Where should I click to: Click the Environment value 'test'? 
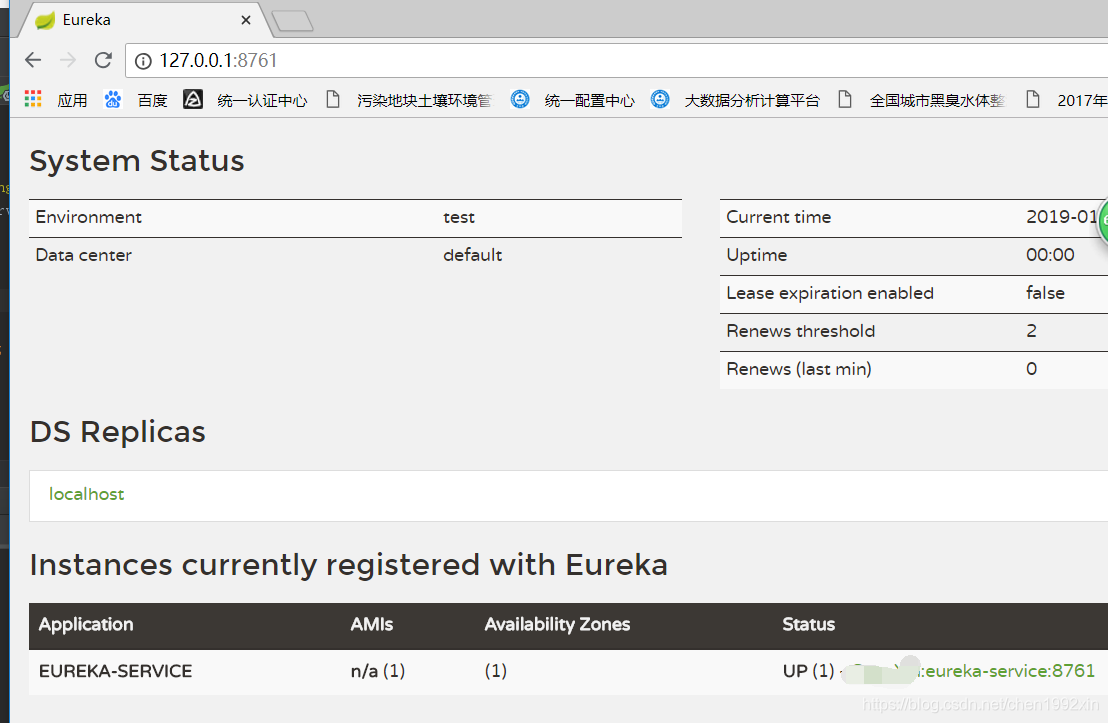coord(459,218)
